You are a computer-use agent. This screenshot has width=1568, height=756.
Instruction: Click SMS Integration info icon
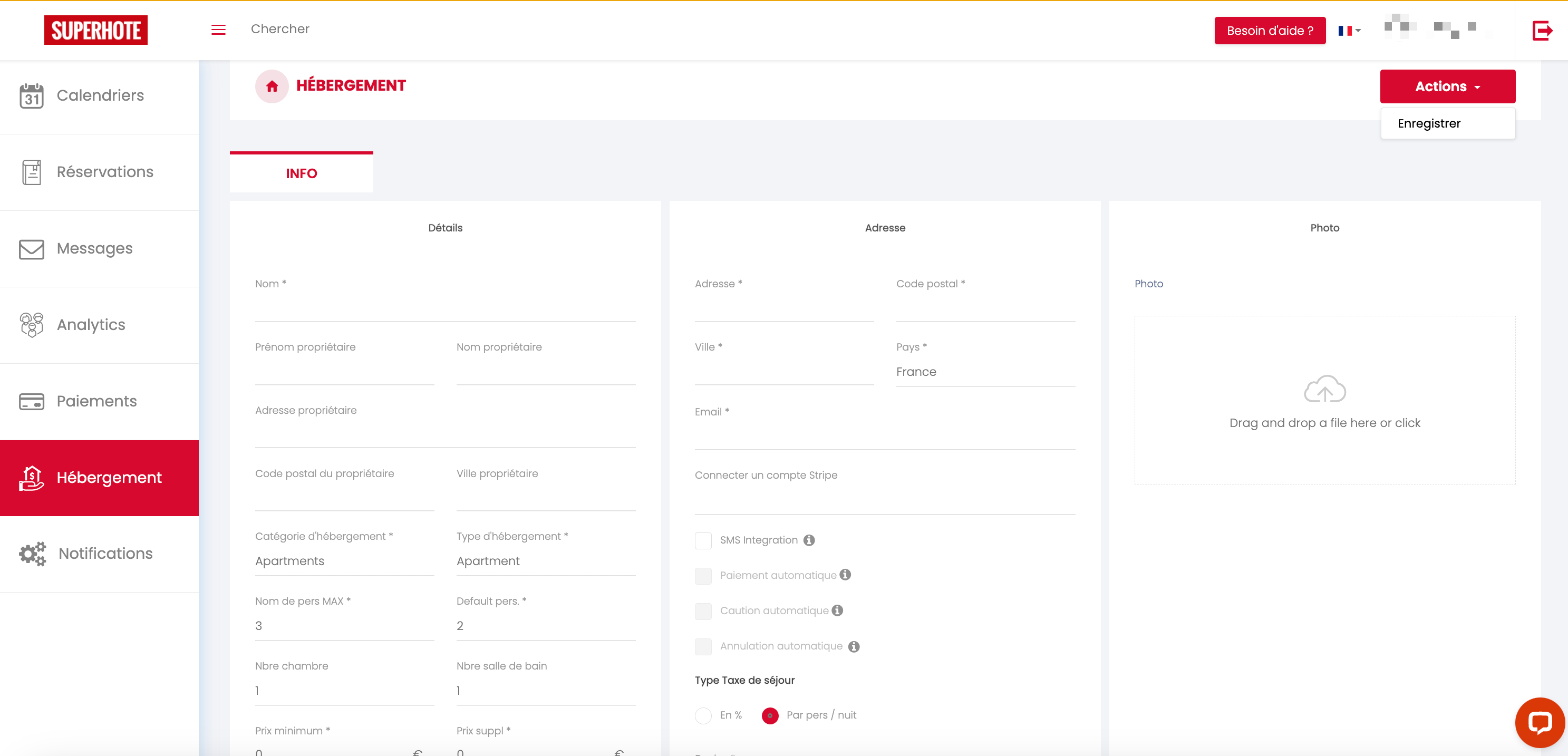809,540
